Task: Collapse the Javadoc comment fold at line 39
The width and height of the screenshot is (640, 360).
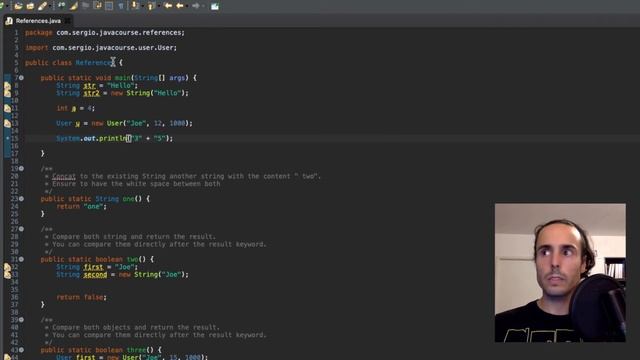Action: click(x=21, y=320)
